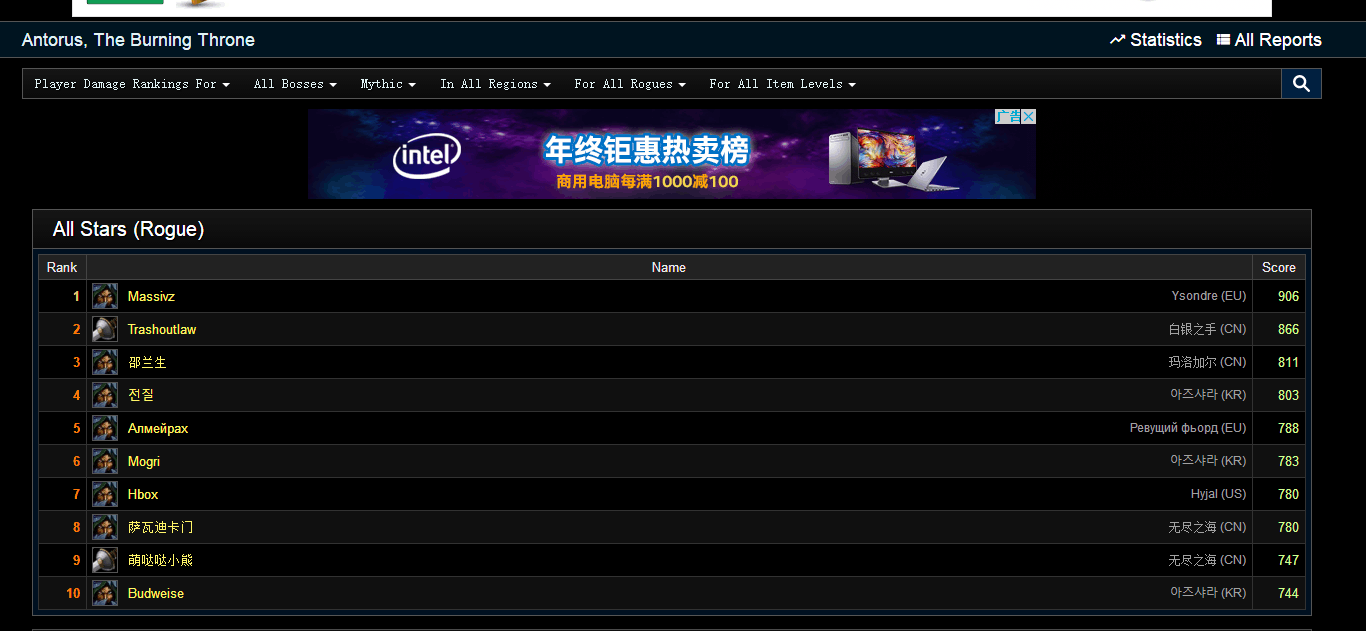This screenshot has height=631, width=1366.
Task: Click the spec icon in rank 4 row
Action: click(105, 395)
